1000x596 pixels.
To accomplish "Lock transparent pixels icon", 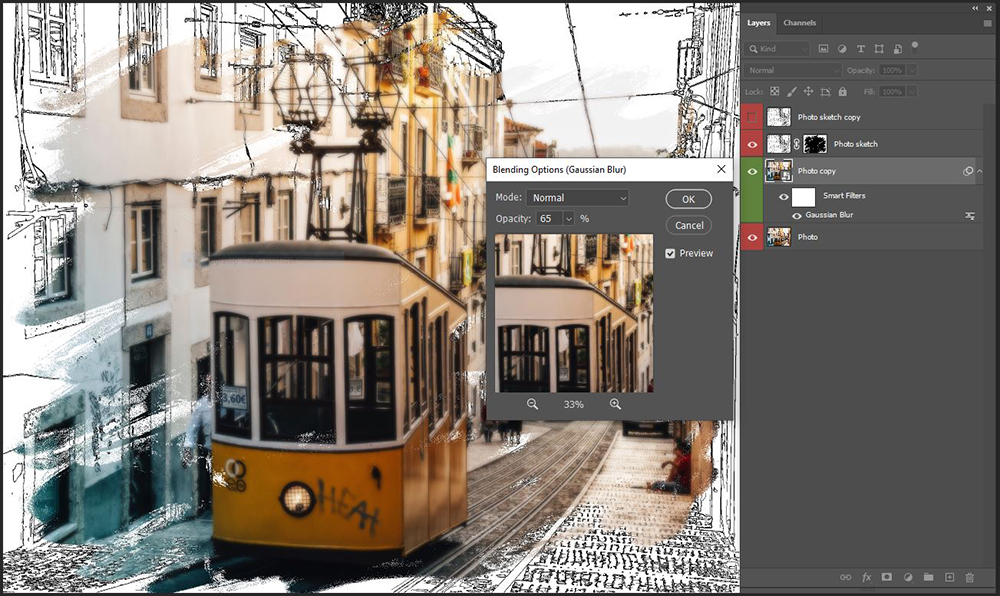I will [774, 92].
